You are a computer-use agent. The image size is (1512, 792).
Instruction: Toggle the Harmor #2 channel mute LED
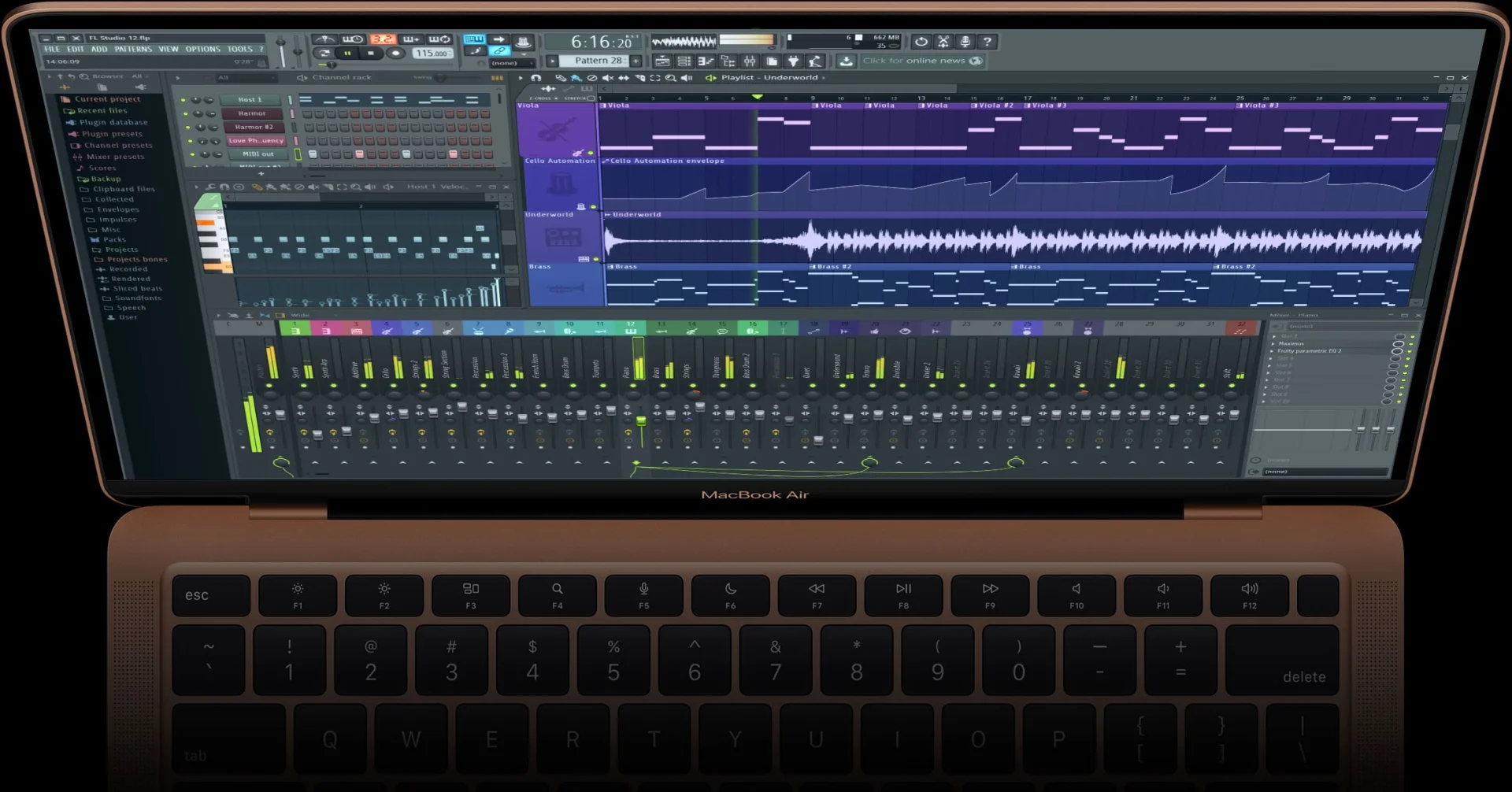tap(188, 128)
